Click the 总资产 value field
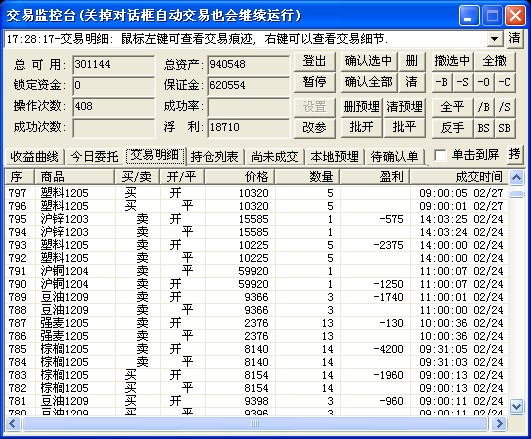 pos(249,65)
